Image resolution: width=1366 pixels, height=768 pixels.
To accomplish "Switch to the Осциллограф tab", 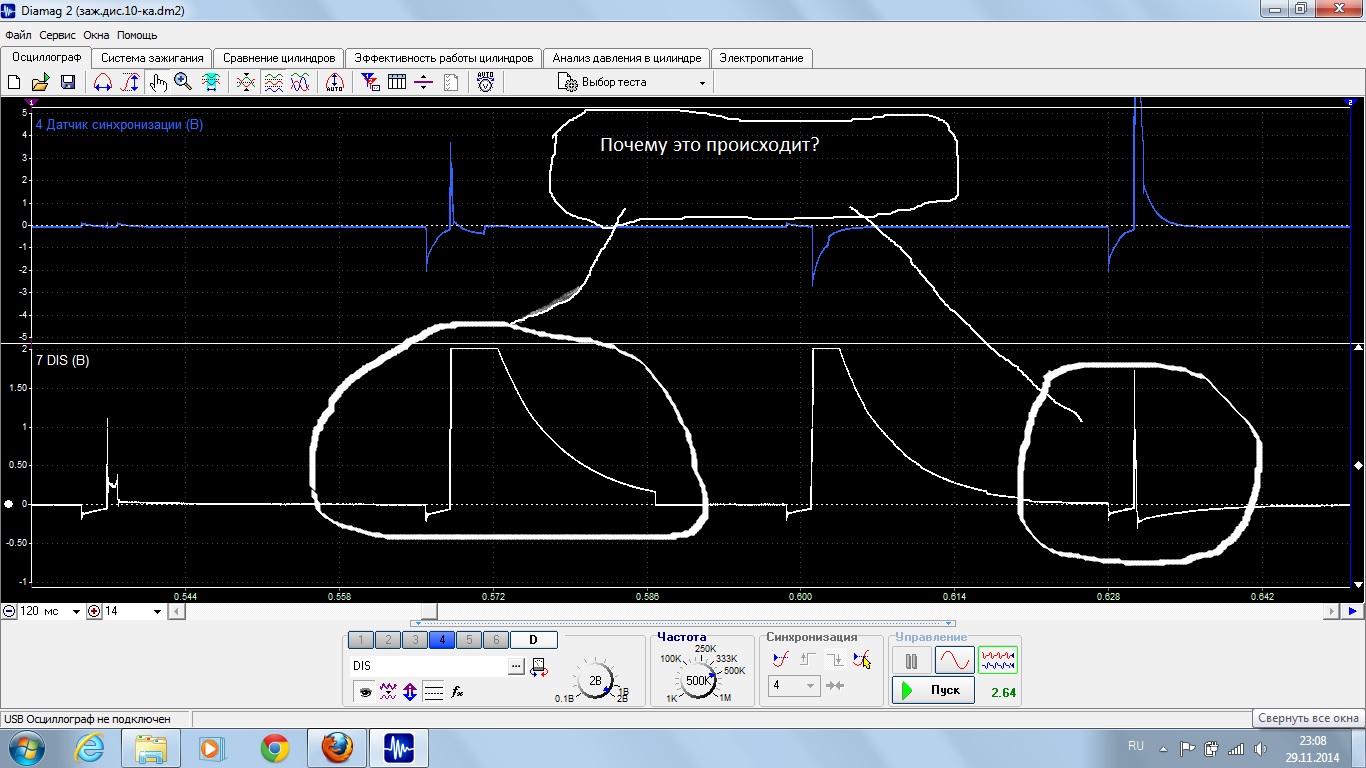I will click(46, 57).
